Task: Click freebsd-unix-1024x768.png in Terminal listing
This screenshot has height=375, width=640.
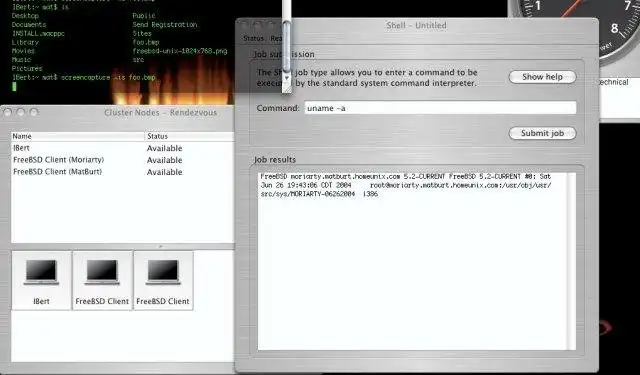Action: [x=180, y=51]
